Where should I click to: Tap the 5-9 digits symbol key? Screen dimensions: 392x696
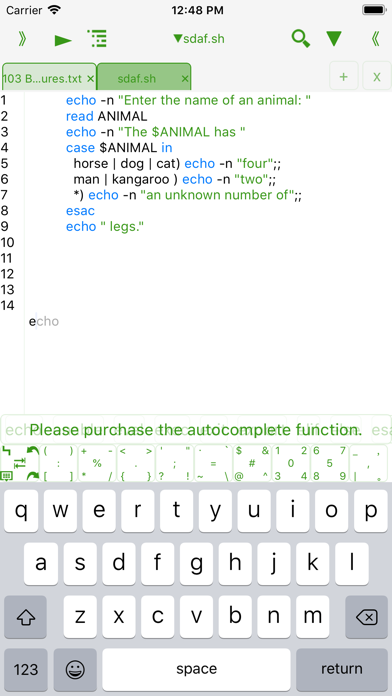(x=329, y=463)
